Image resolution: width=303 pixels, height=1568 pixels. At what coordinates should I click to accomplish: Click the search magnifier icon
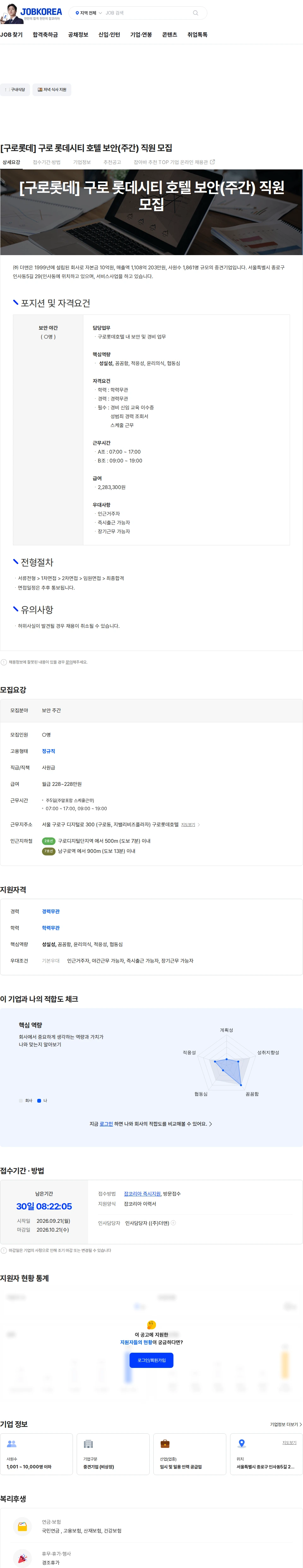195,13
